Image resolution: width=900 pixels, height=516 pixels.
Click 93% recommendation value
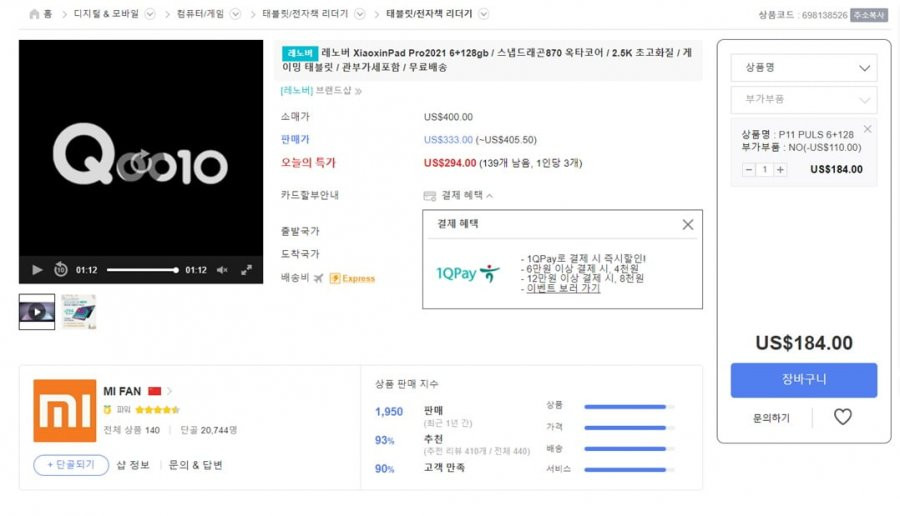pyautogui.click(x=385, y=440)
